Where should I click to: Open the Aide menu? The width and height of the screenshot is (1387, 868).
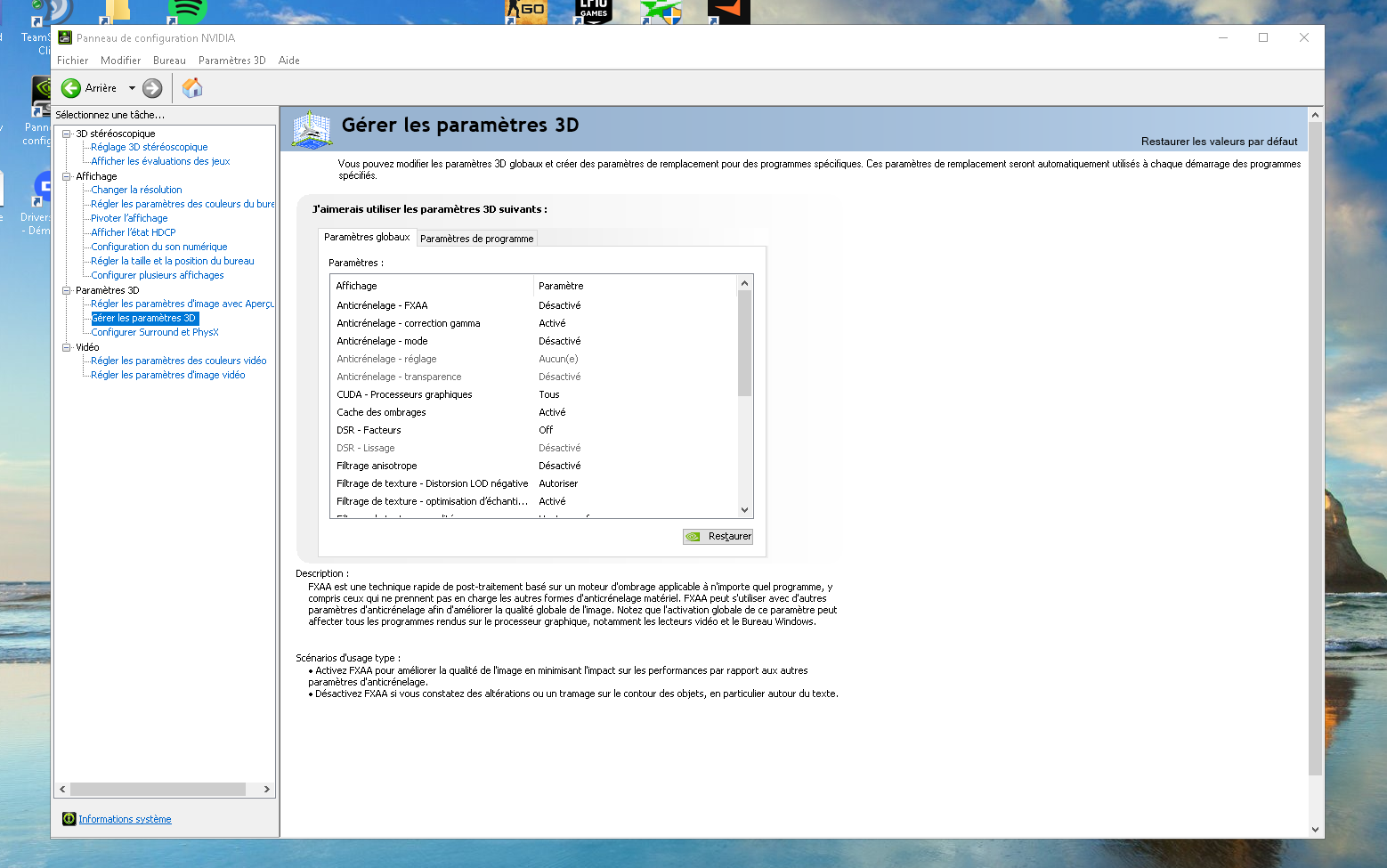[x=289, y=61]
